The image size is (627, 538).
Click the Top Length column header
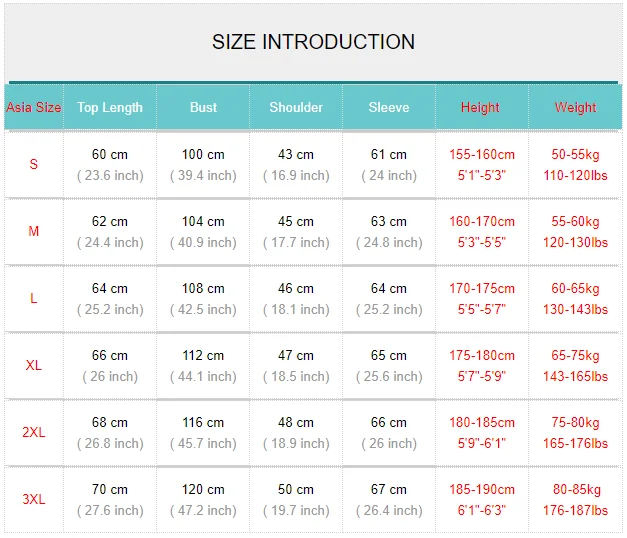(x=110, y=107)
